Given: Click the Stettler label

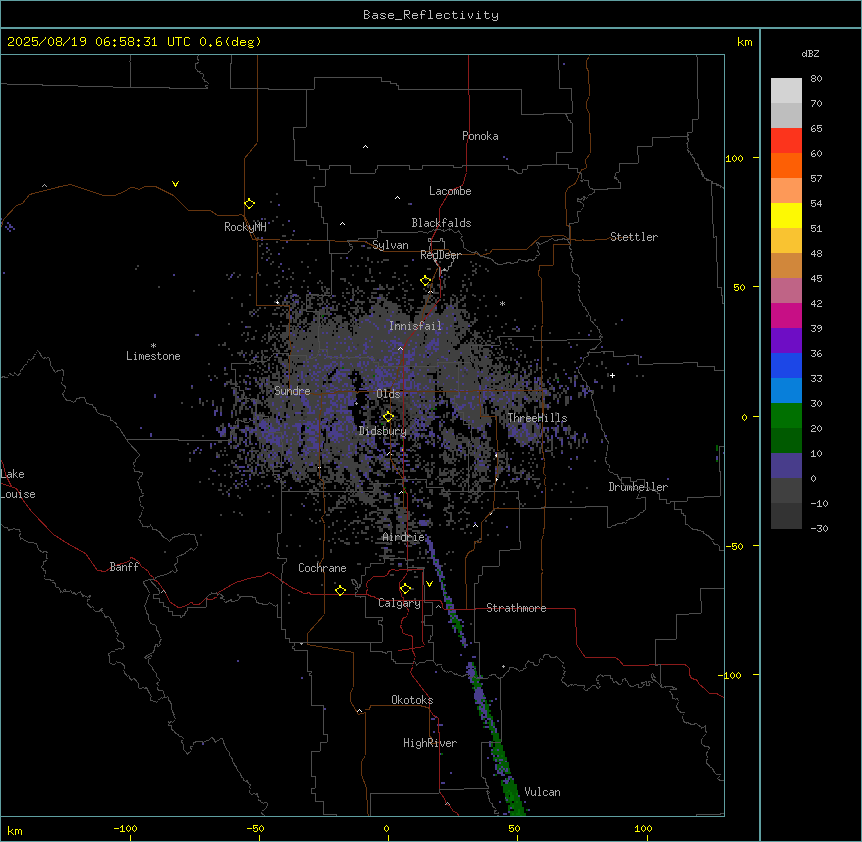Looking at the screenshot, I should coord(634,237).
